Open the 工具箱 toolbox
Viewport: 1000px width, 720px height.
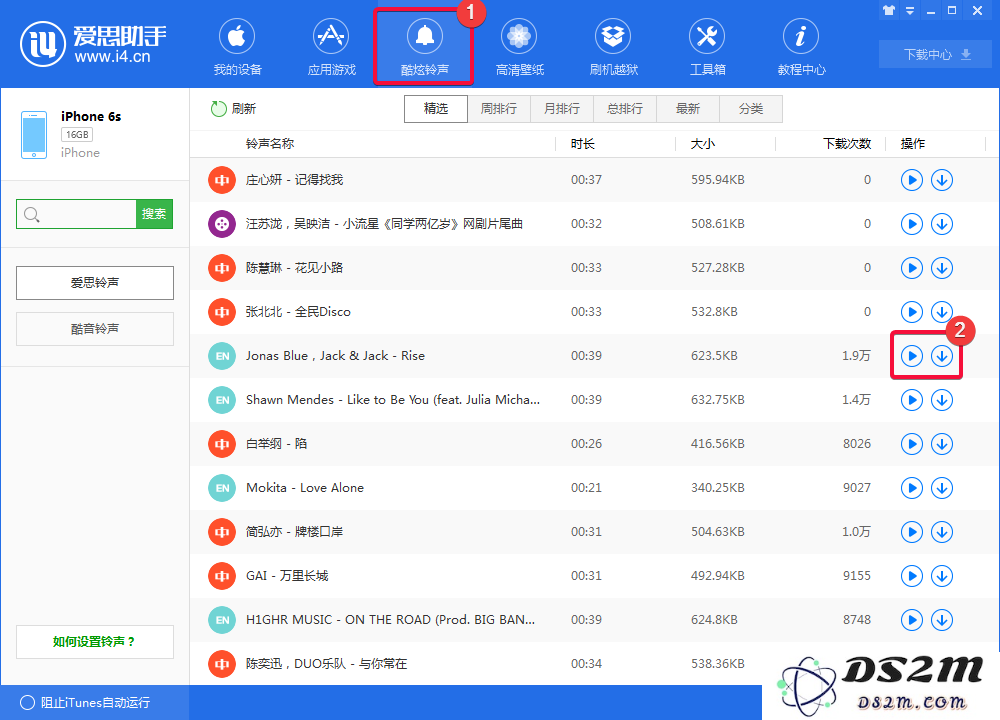click(707, 47)
